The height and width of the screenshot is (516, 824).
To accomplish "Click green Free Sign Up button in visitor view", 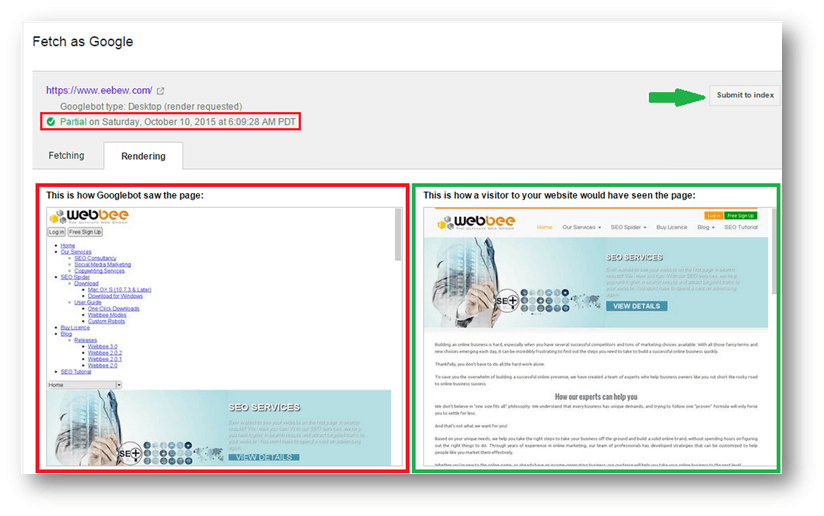I will pos(740,215).
